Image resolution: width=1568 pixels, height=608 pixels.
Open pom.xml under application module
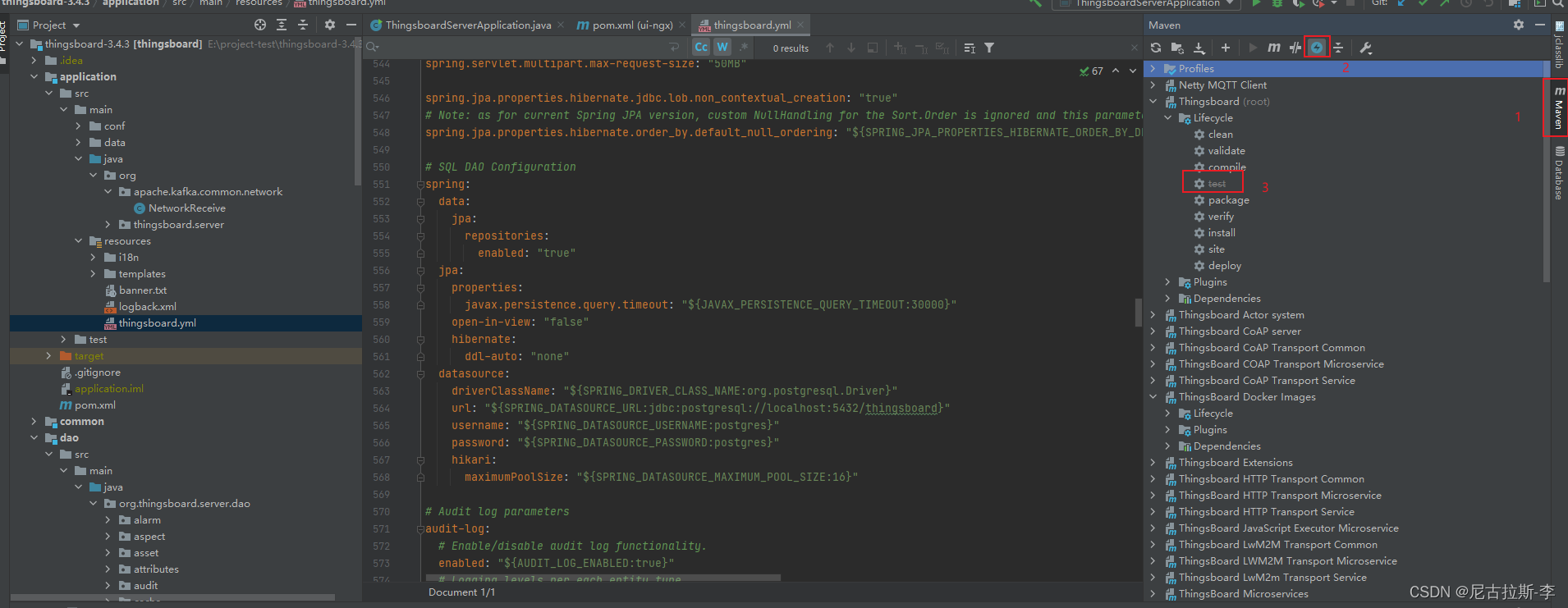(x=88, y=405)
